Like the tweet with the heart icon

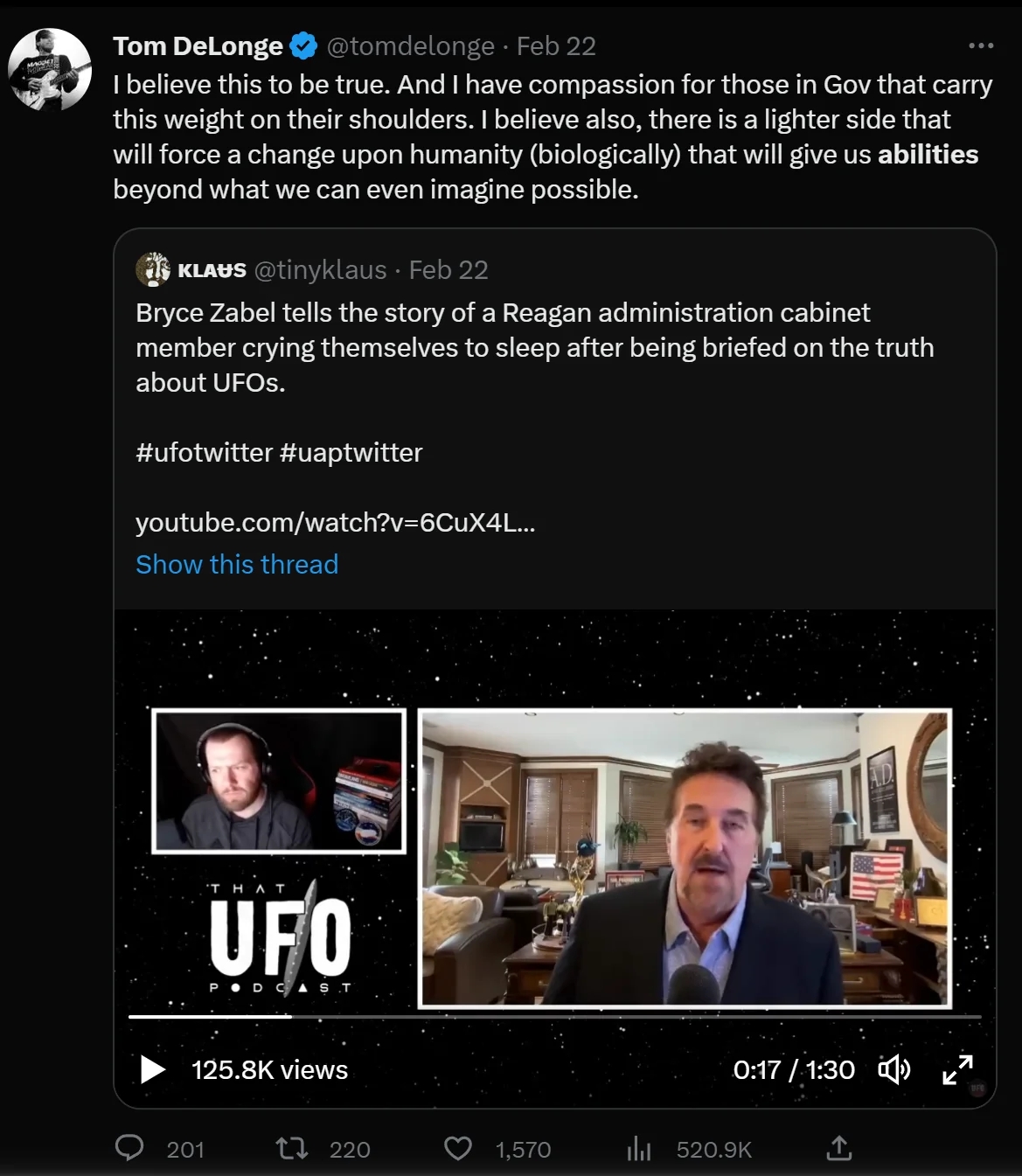458,1148
